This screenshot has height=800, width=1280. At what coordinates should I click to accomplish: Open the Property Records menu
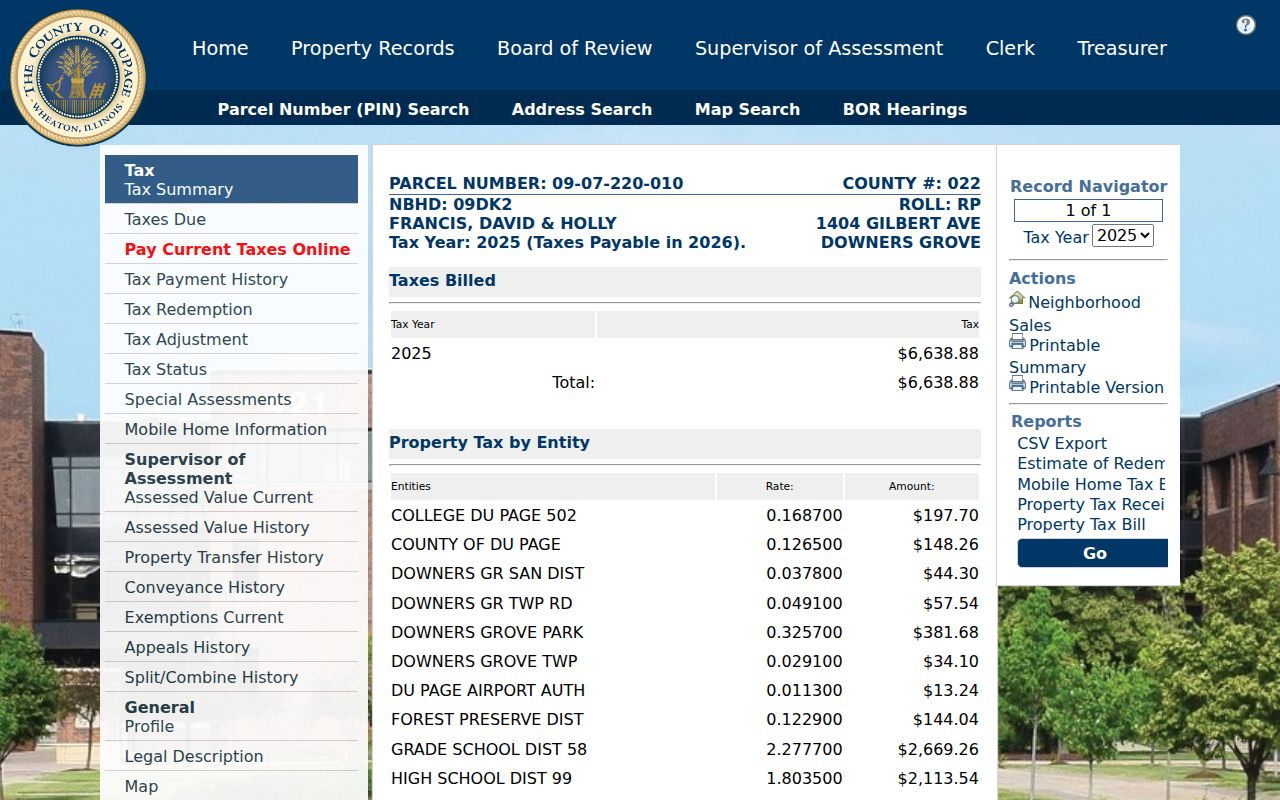(x=373, y=48)
